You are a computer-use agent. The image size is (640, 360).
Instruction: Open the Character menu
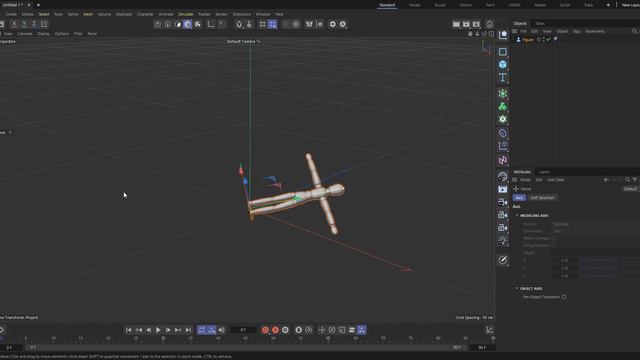point(145,14)
